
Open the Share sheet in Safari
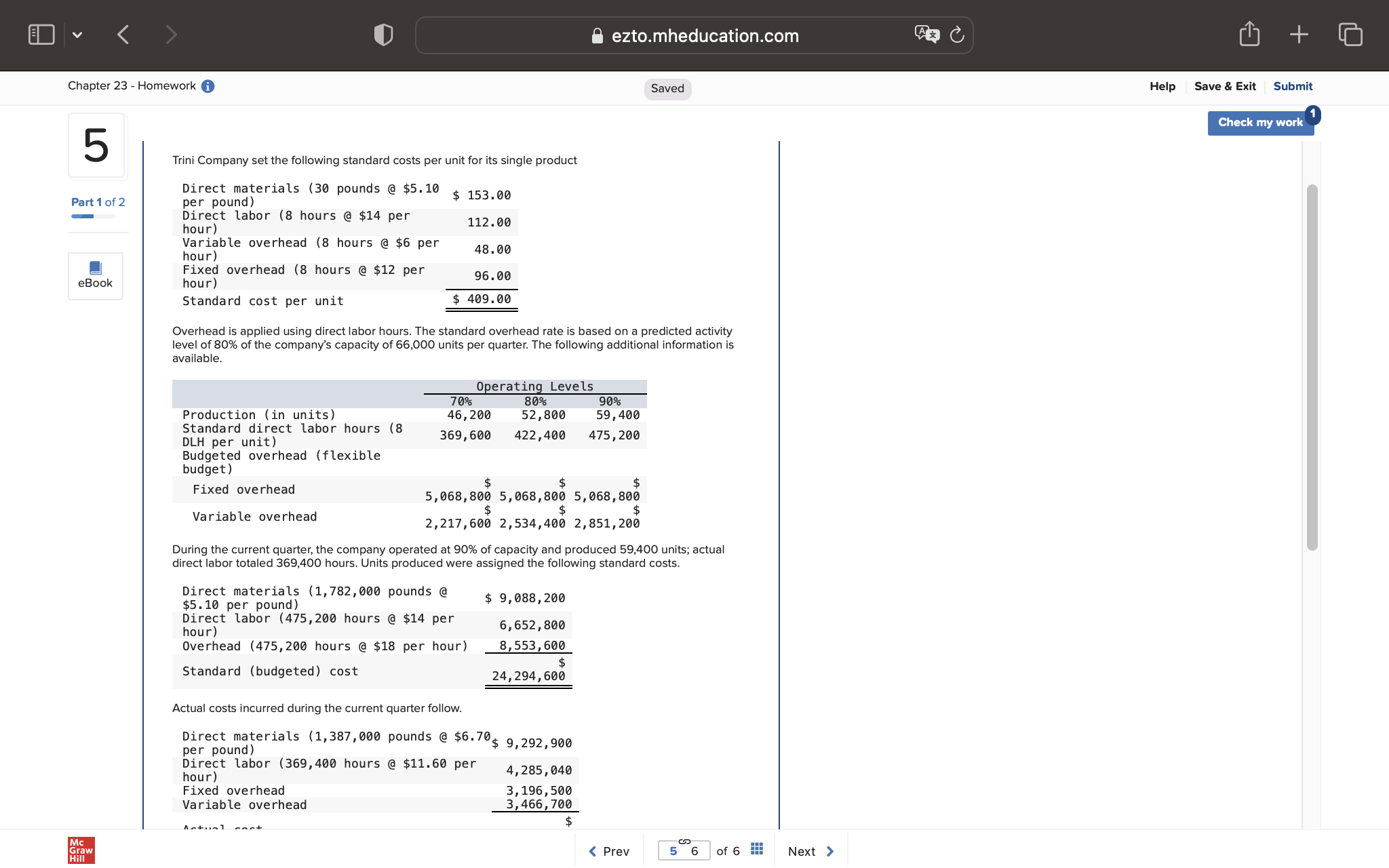point(1249,34)
